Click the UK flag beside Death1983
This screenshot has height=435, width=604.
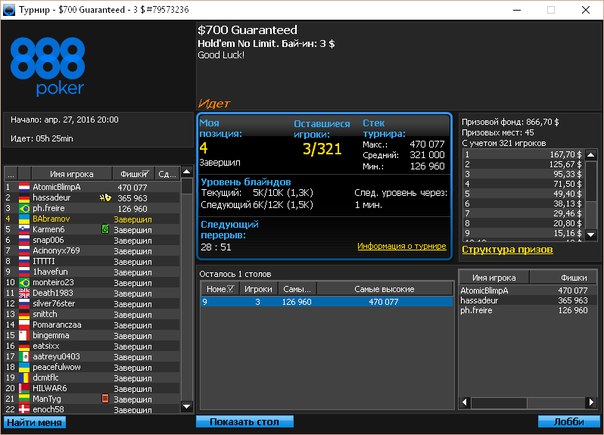click(x=24, y=293)
